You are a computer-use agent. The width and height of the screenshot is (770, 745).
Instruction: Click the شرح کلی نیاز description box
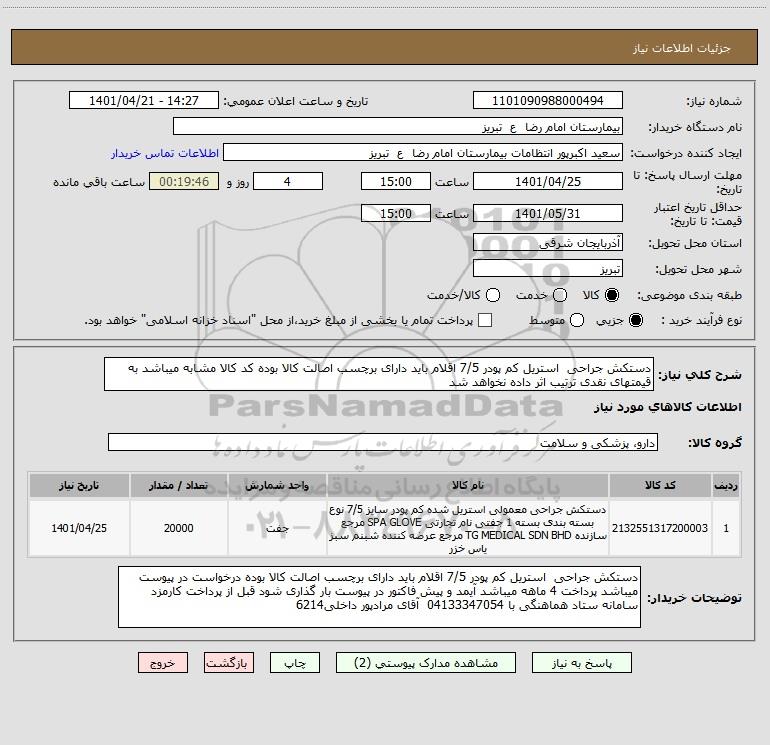coord(379,374)
